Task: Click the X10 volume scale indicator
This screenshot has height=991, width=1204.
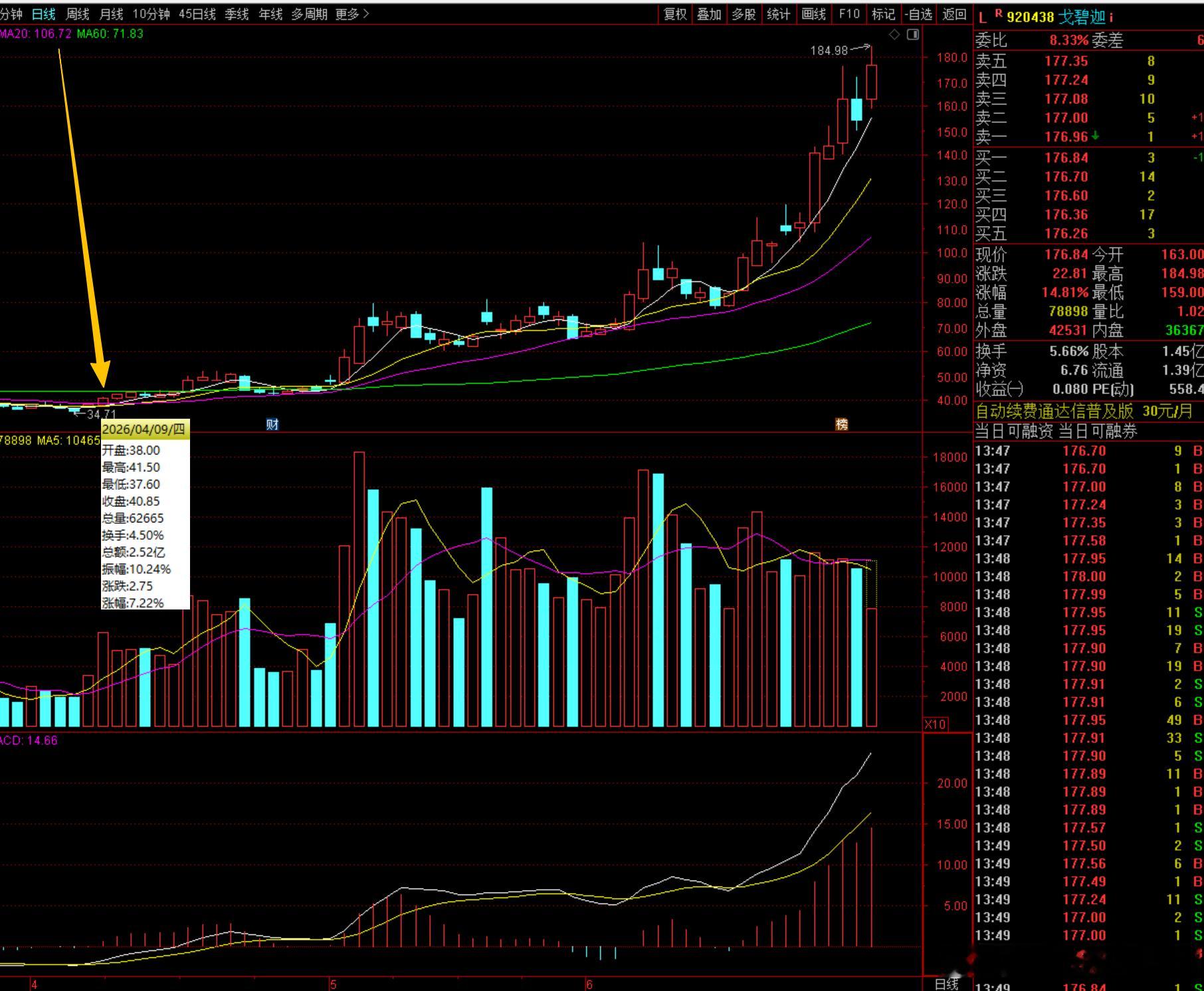Action: point(935,724)
